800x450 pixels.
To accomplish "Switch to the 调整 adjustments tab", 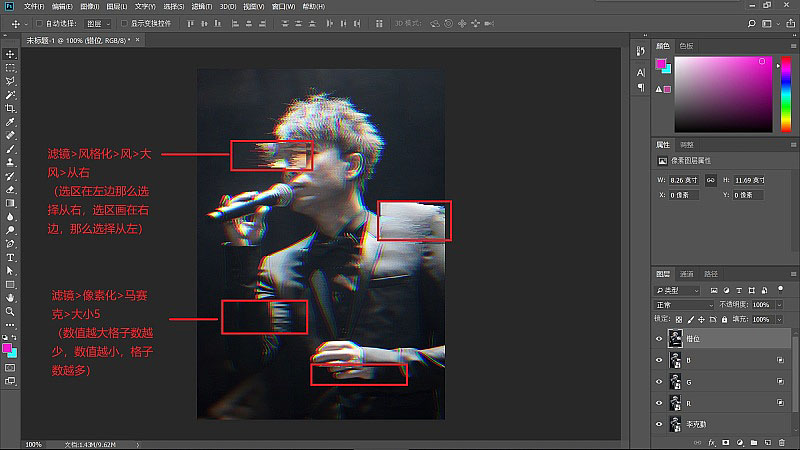I will point(687,145).
